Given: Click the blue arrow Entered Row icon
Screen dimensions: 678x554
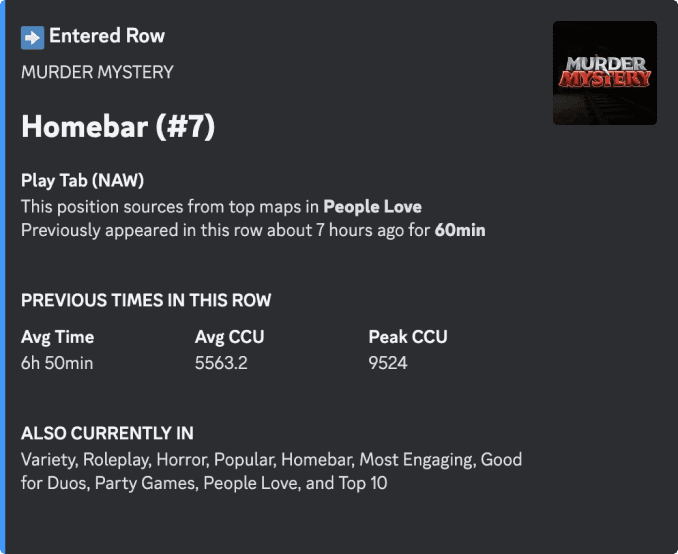Looking at the screenshot, I should [32, 38].
